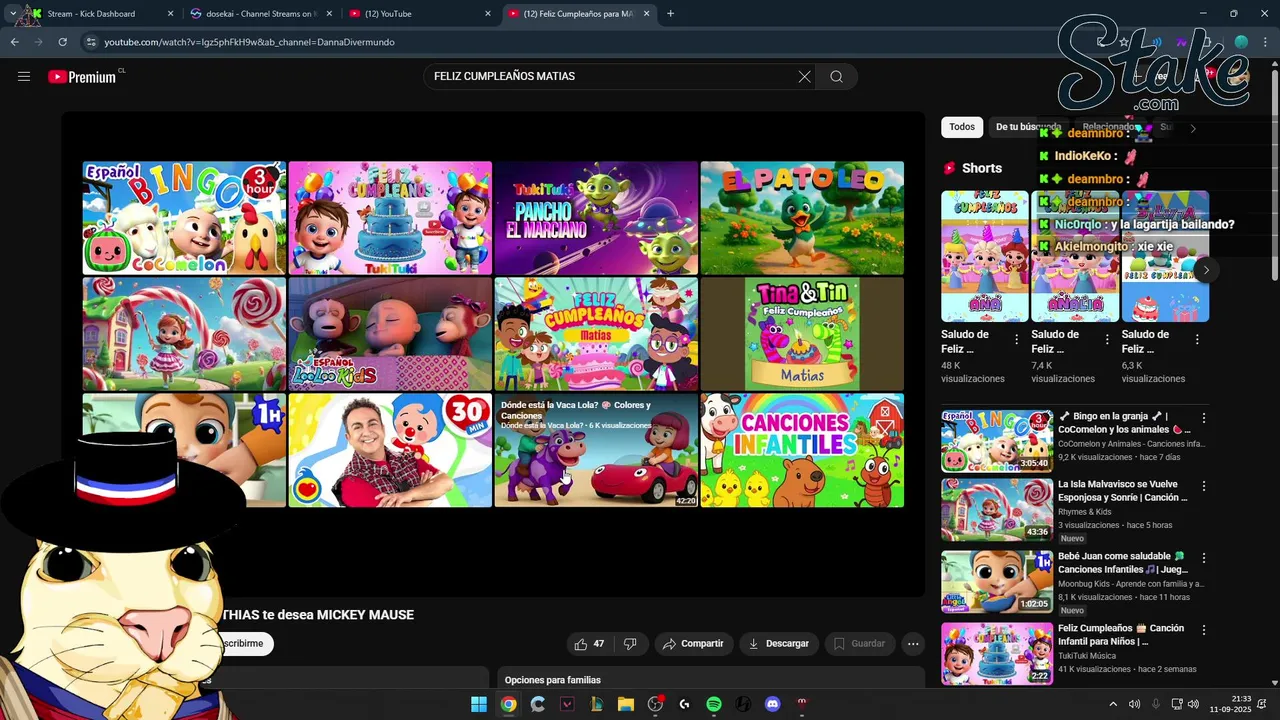Viewport: 1280px width, 720px height.
Task: Download the video with Descargar
Action: pos(778,644)
